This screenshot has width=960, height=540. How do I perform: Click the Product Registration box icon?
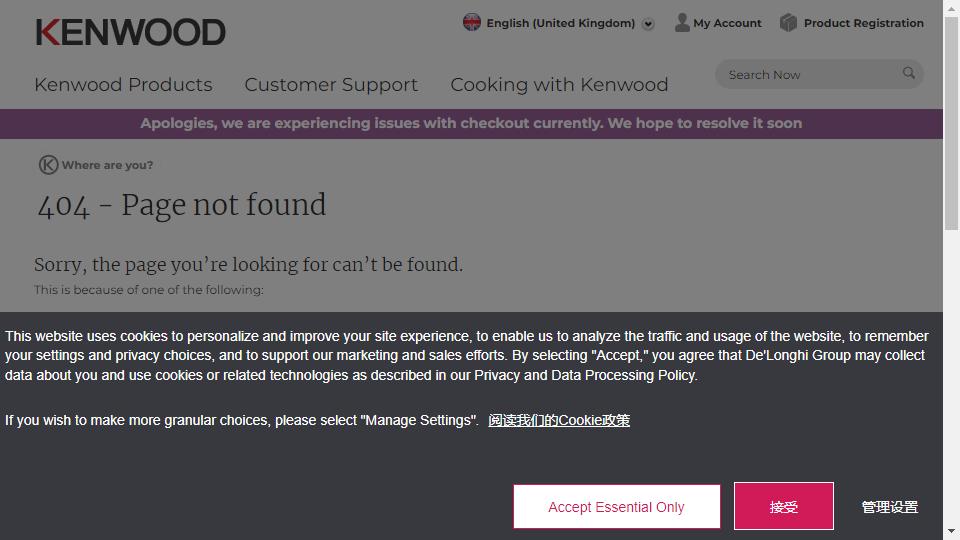[788, 22]
